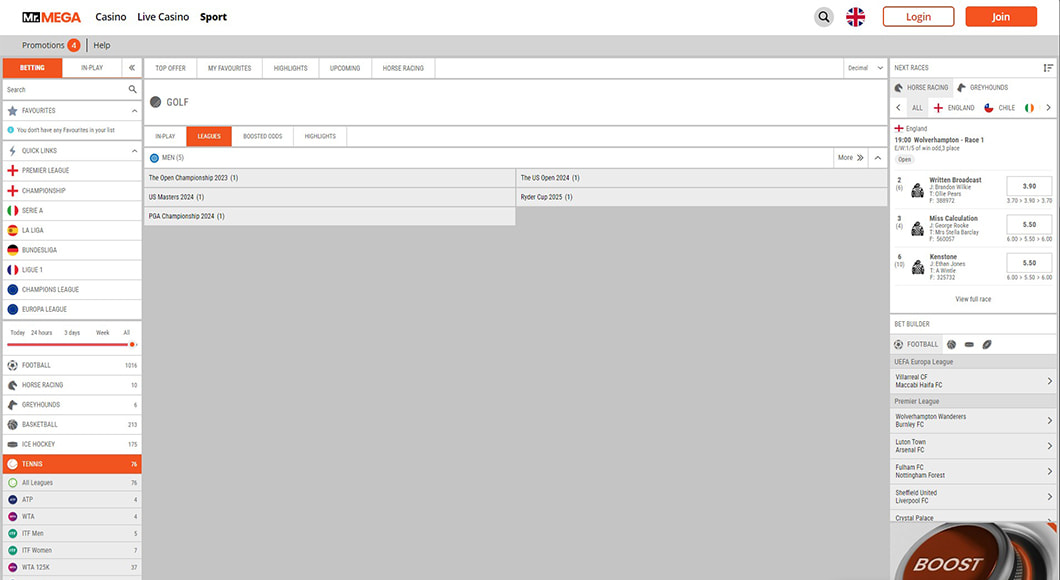The image size is (1060, 580).
Task: Open the site search magnifier icon
Action: click(823, 17)
